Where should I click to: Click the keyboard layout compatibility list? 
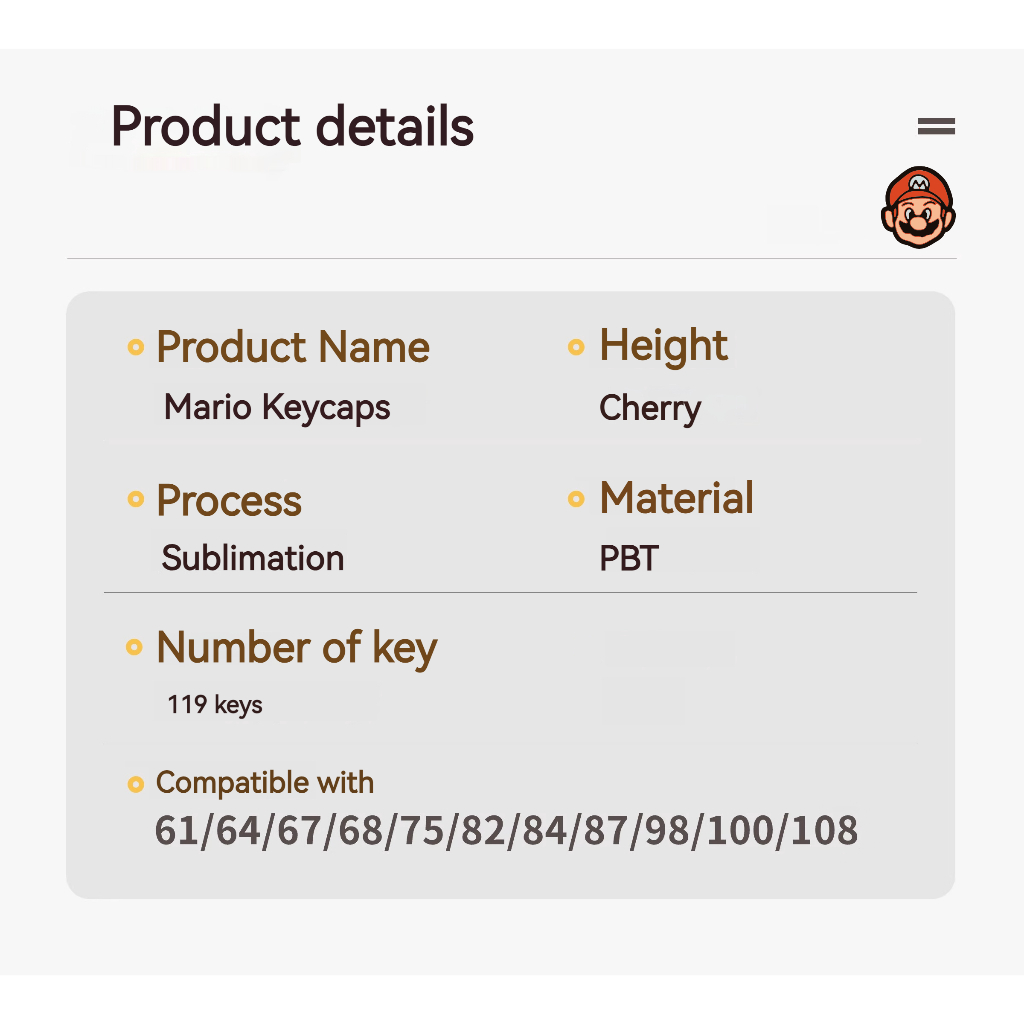506,831
